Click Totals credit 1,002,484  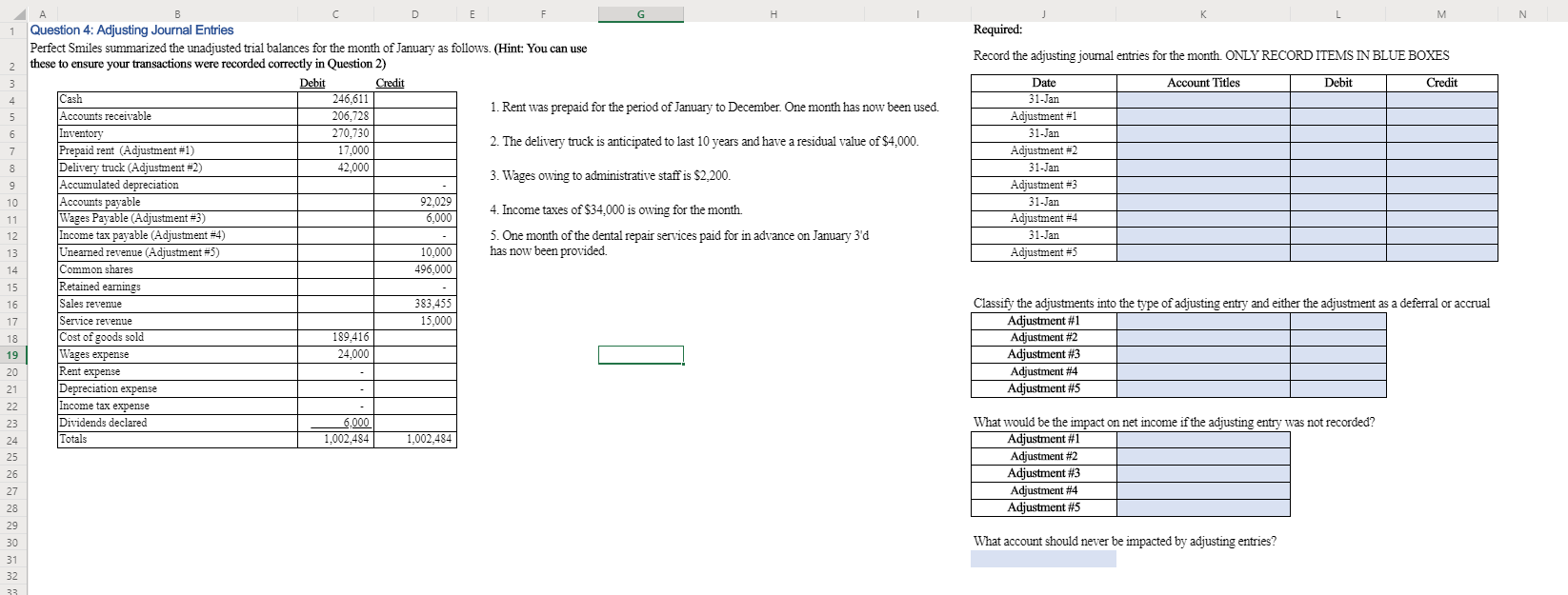pos(430,439)
